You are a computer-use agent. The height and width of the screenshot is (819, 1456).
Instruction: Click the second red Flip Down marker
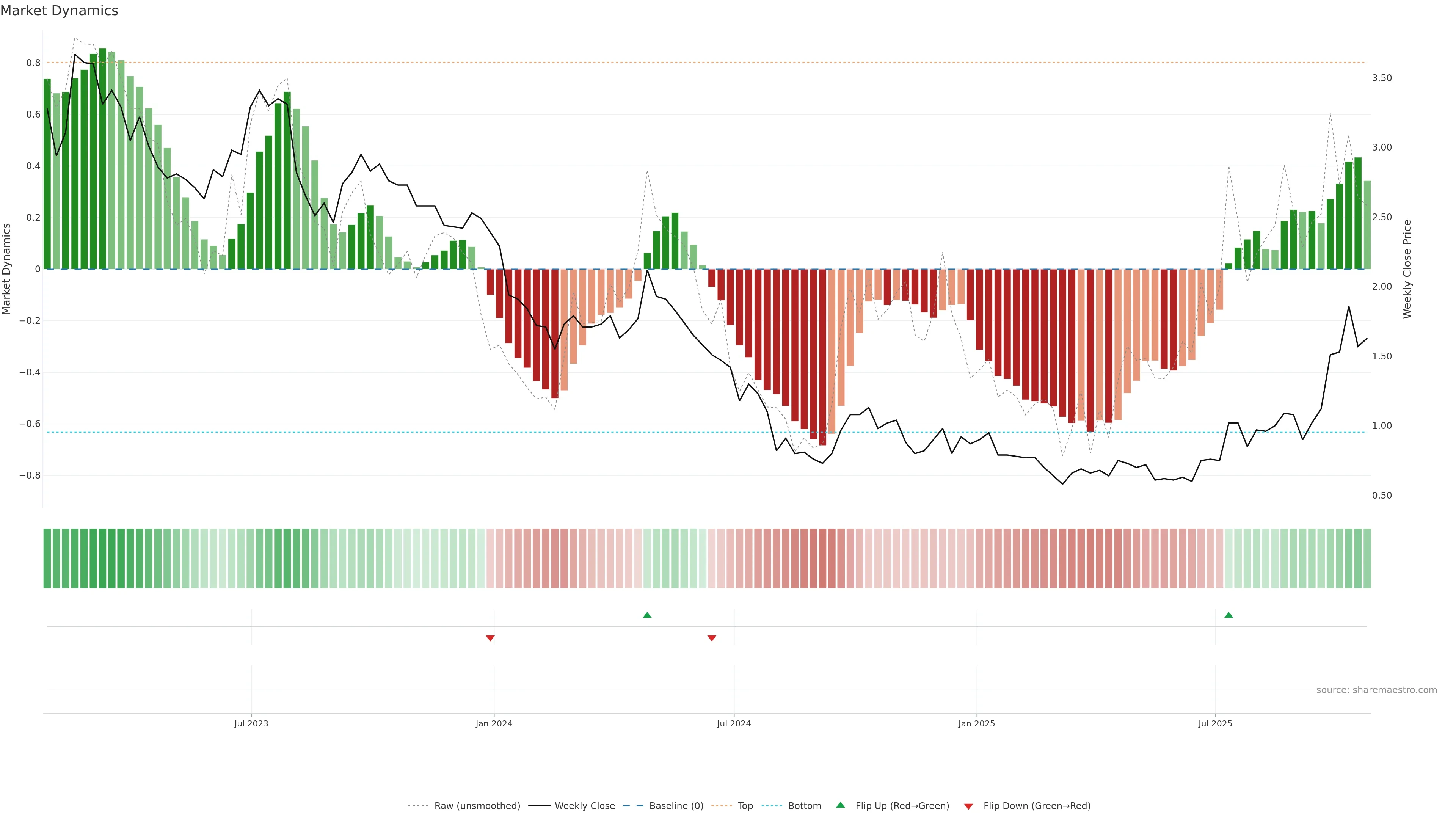(712, 638)
